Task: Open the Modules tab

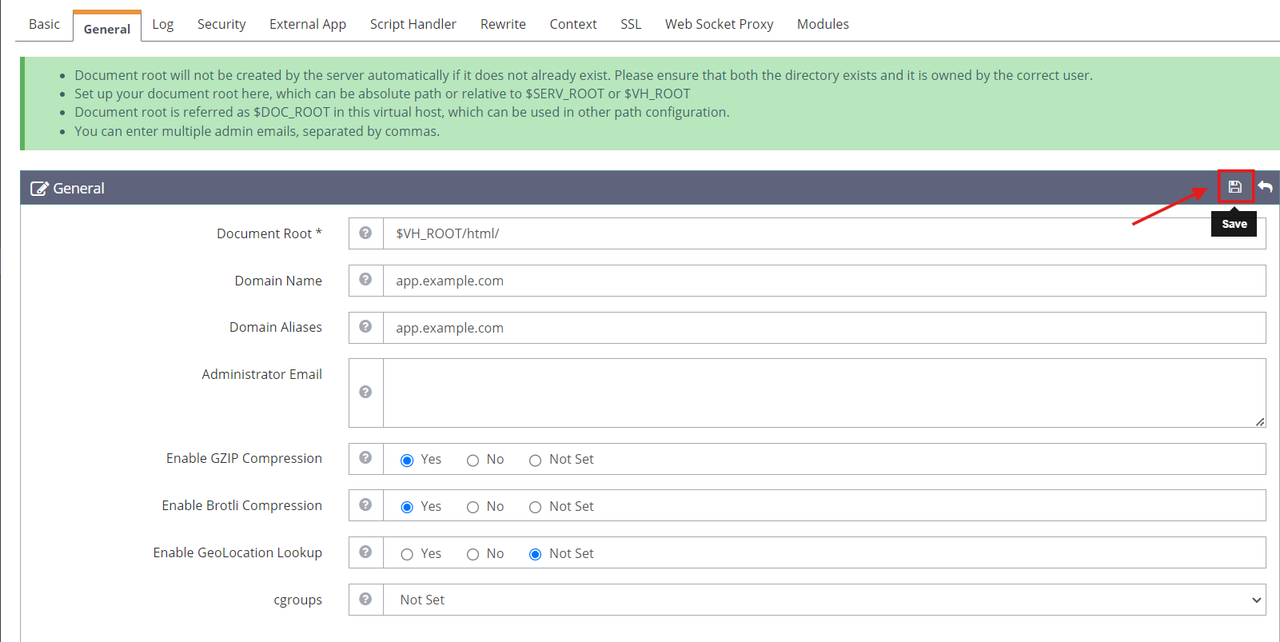Action: point(823,24)
